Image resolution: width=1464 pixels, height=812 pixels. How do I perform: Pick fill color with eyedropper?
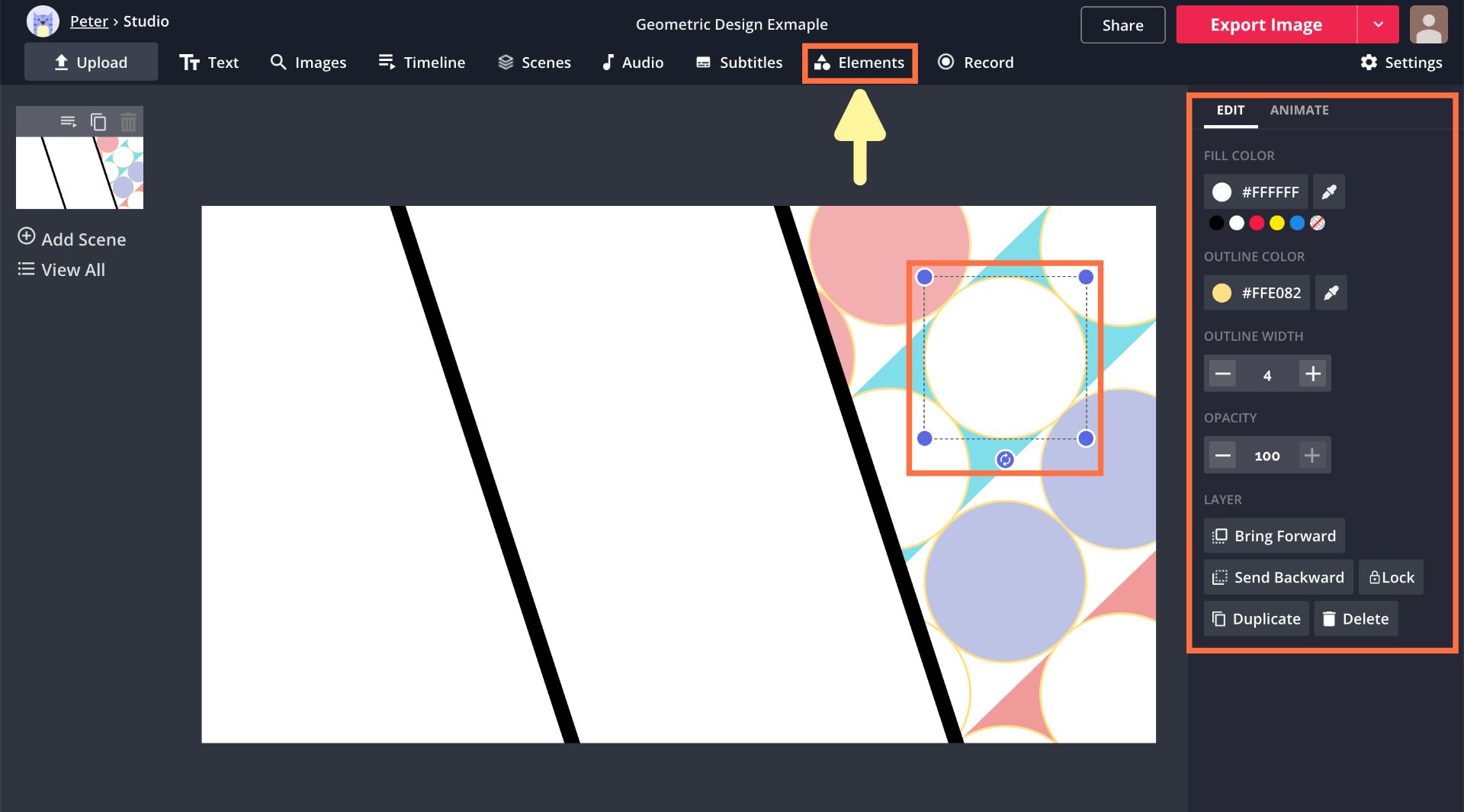(1329, 192)
